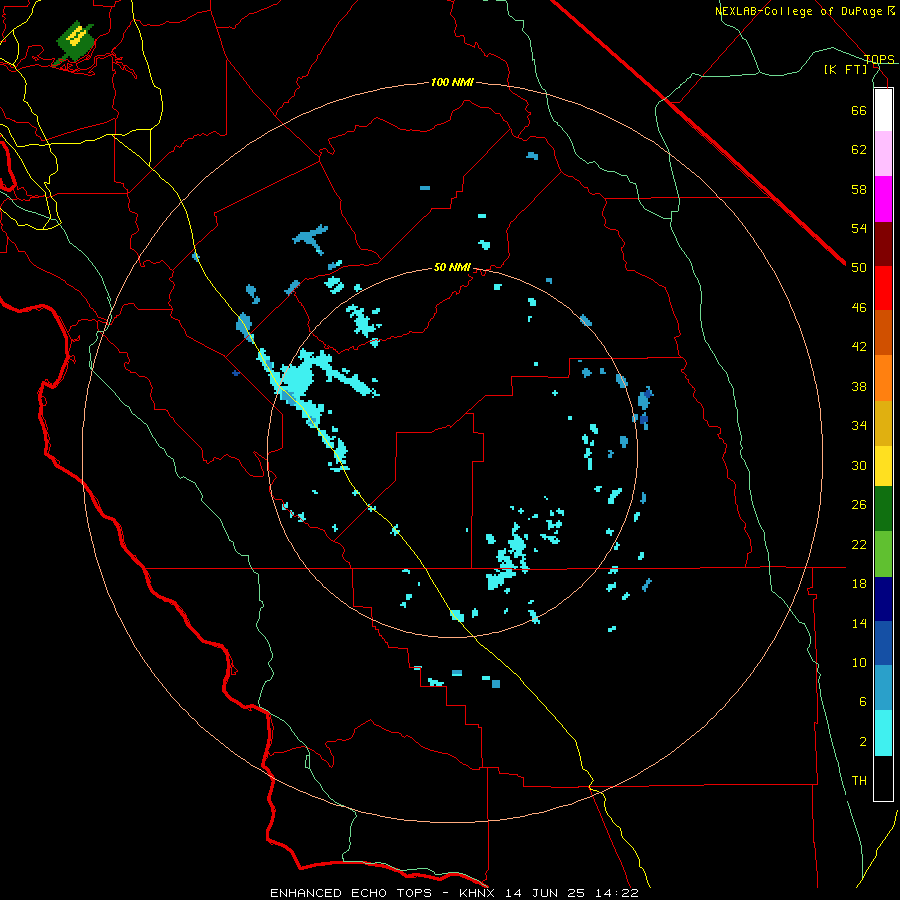This screenshot has width=900, height=900.
Task: Click the sky blue legend swatch
Action: point(883,688)
